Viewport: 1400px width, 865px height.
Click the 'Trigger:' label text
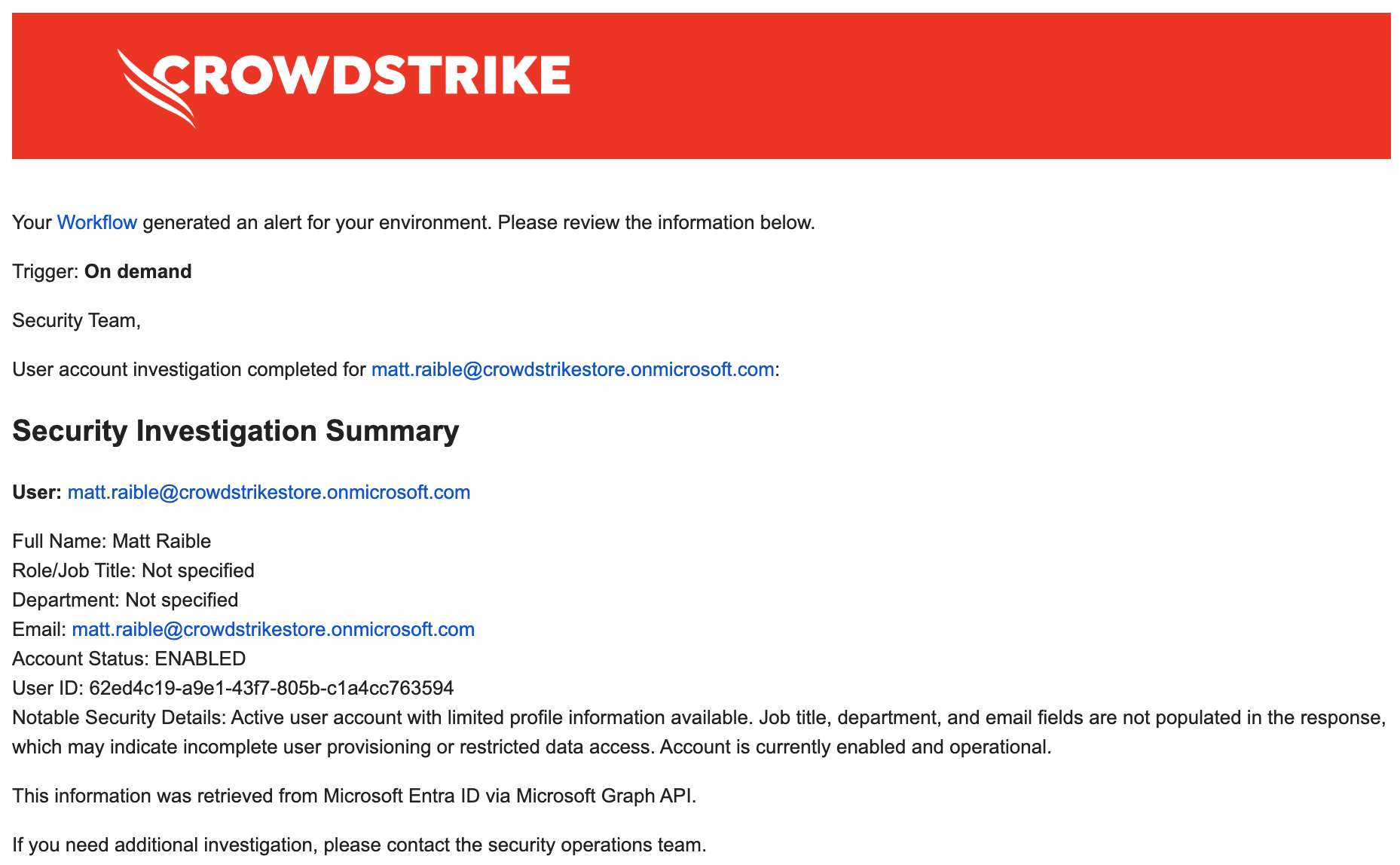(x=45, y=272)
